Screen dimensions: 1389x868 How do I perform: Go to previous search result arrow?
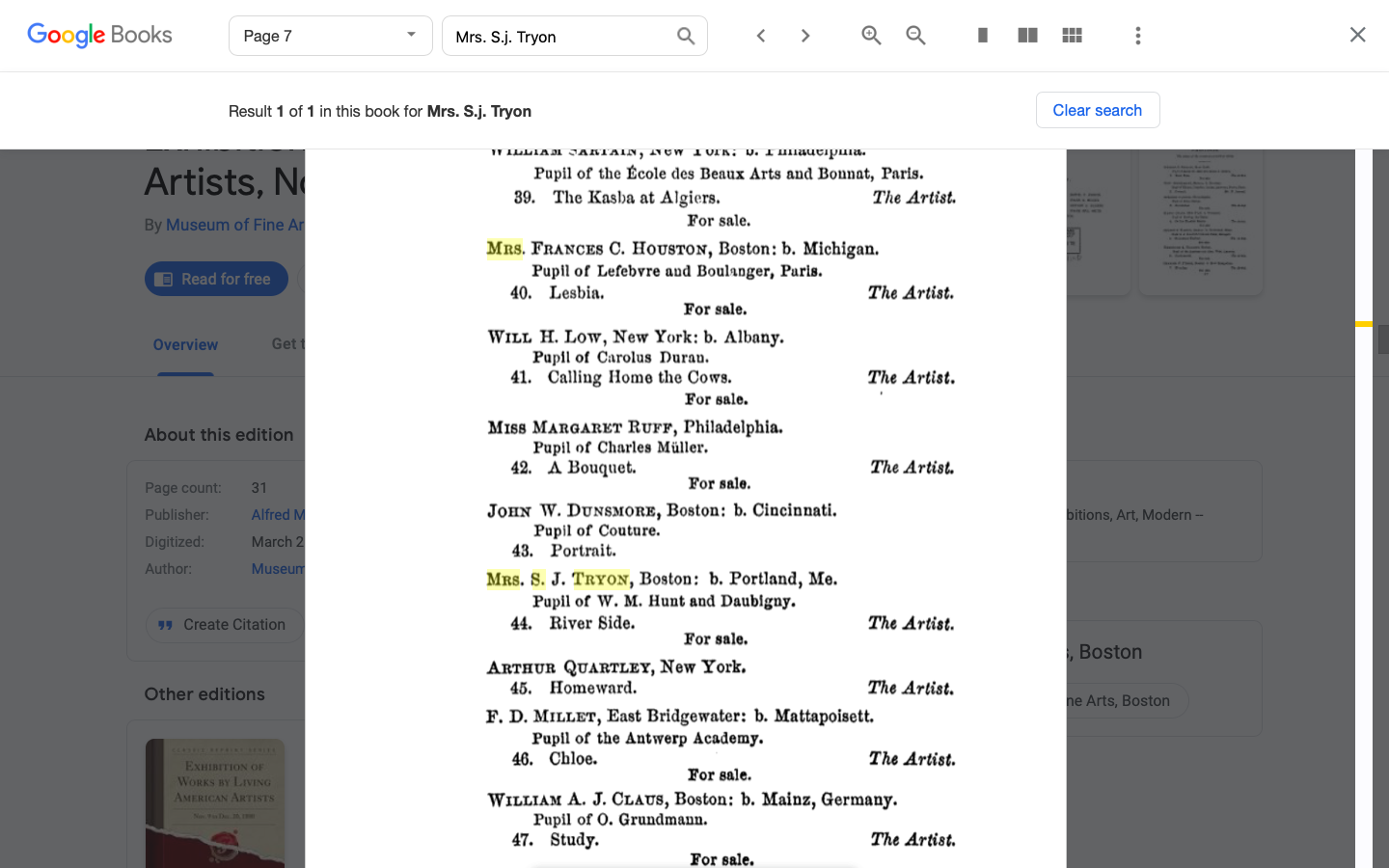[761, 36]
